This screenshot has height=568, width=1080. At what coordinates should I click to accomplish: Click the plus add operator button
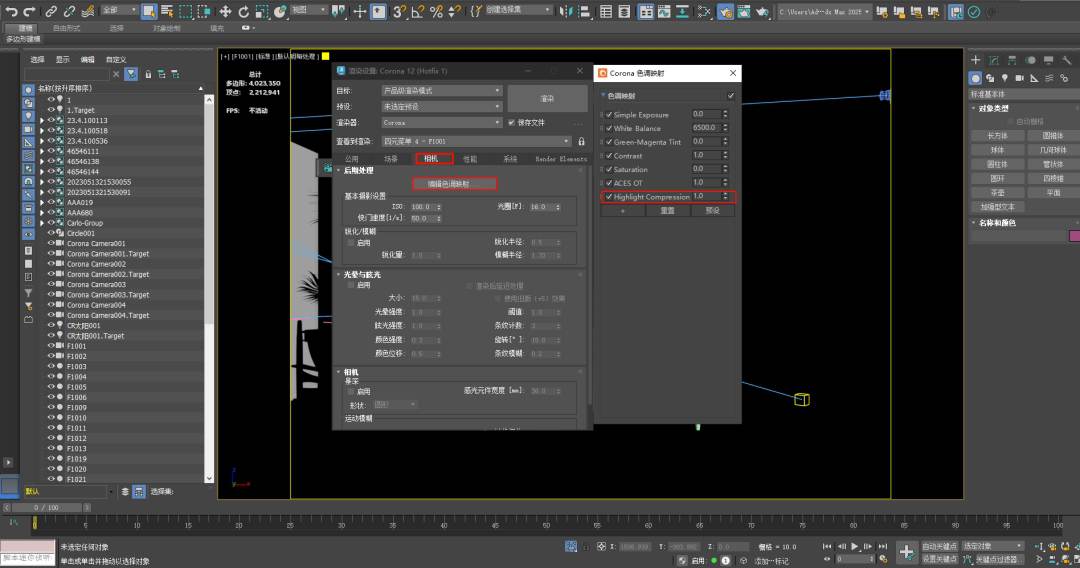(x=623, y=211)
